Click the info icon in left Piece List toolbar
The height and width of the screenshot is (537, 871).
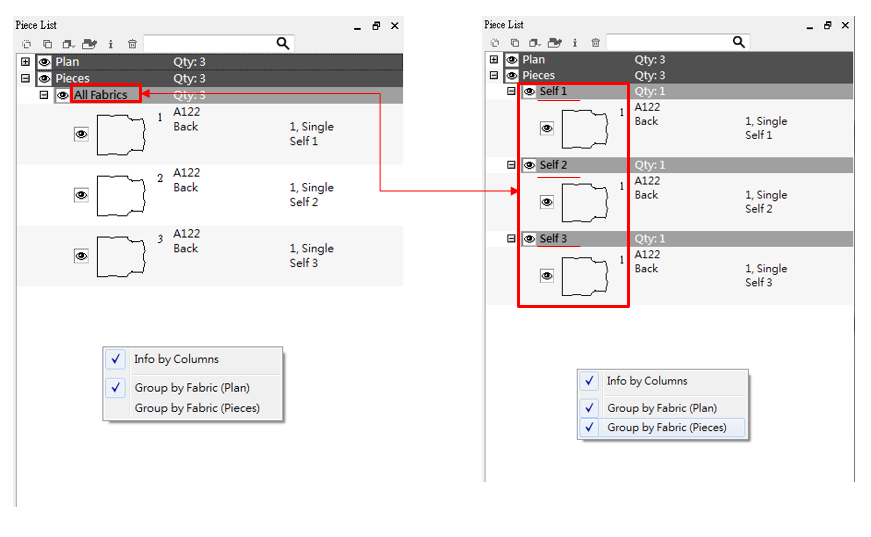point(110,44)
